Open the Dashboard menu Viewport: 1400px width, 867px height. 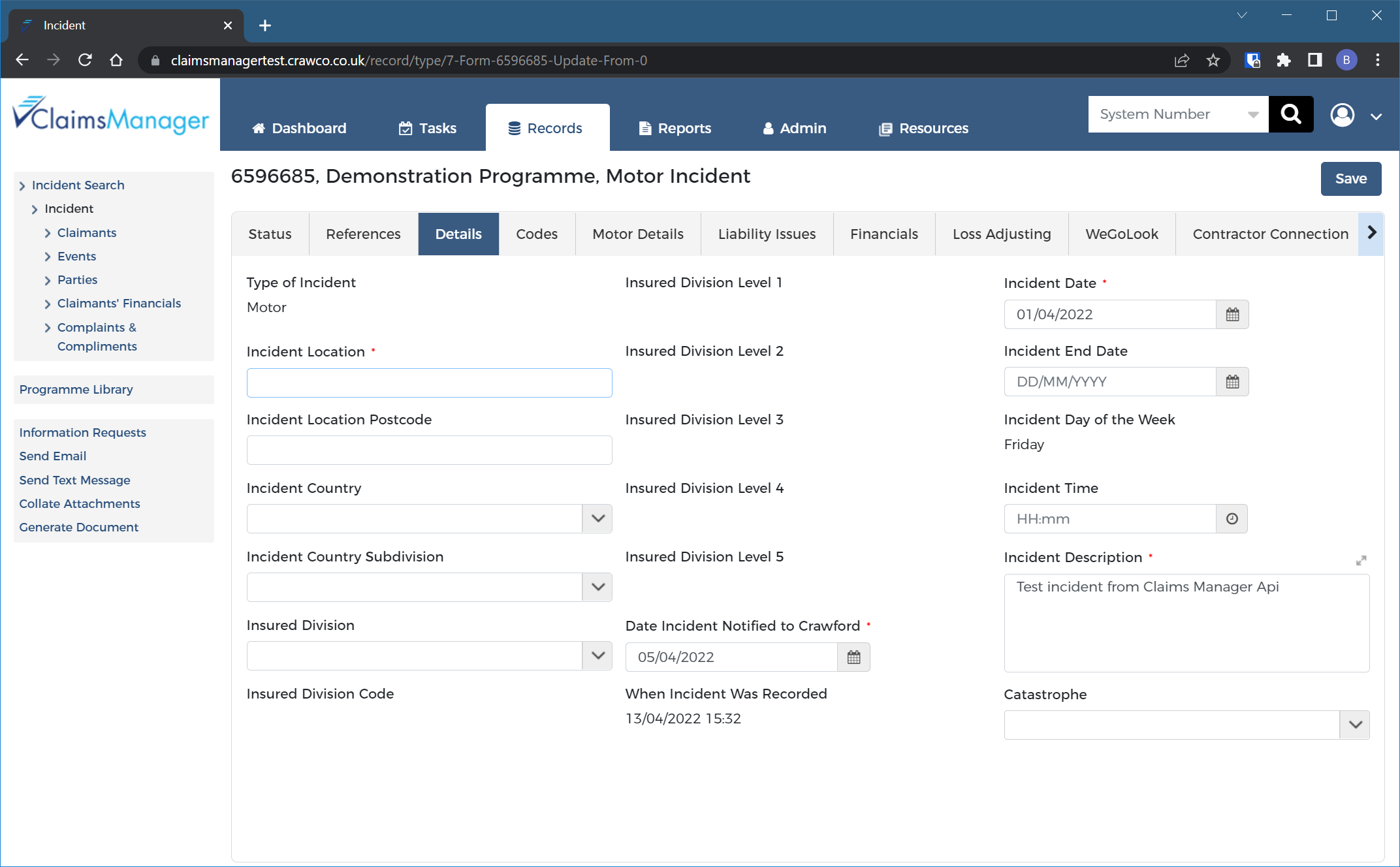tap(299, 129)
